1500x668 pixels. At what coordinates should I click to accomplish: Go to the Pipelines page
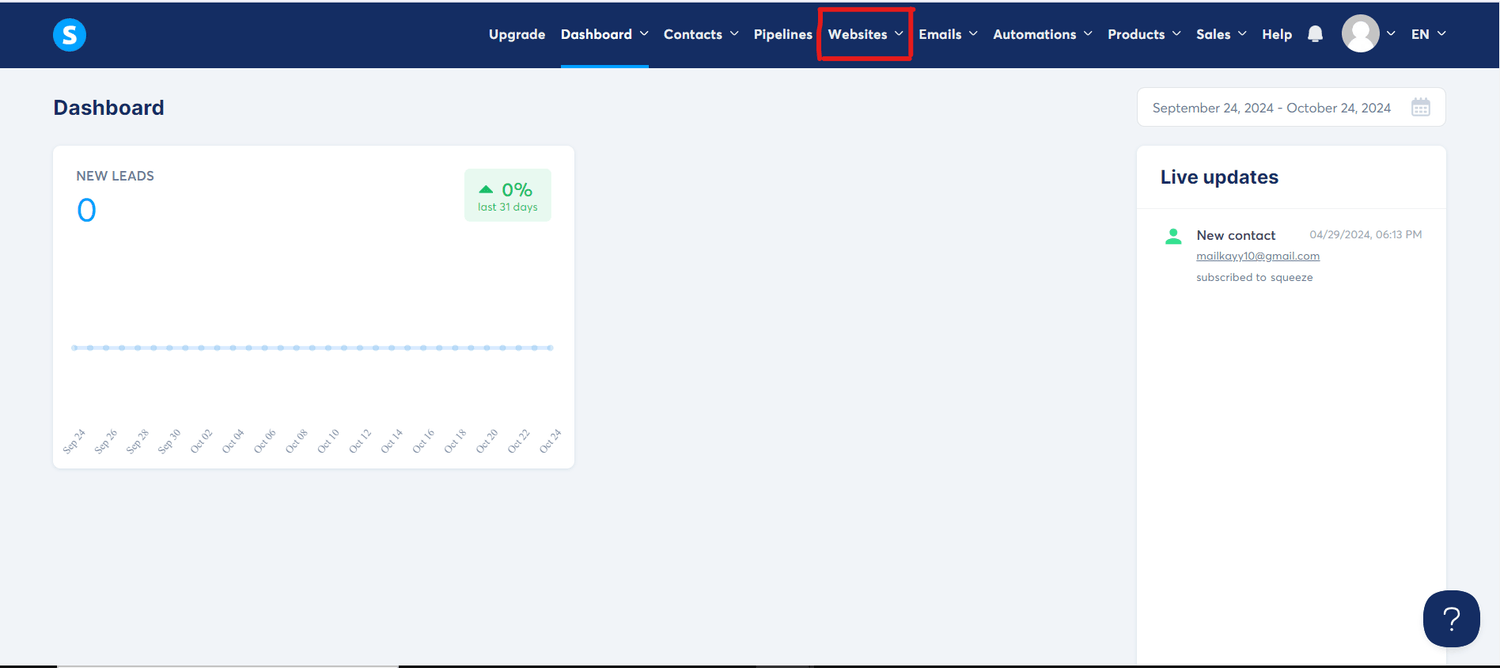tap(783, 34)
